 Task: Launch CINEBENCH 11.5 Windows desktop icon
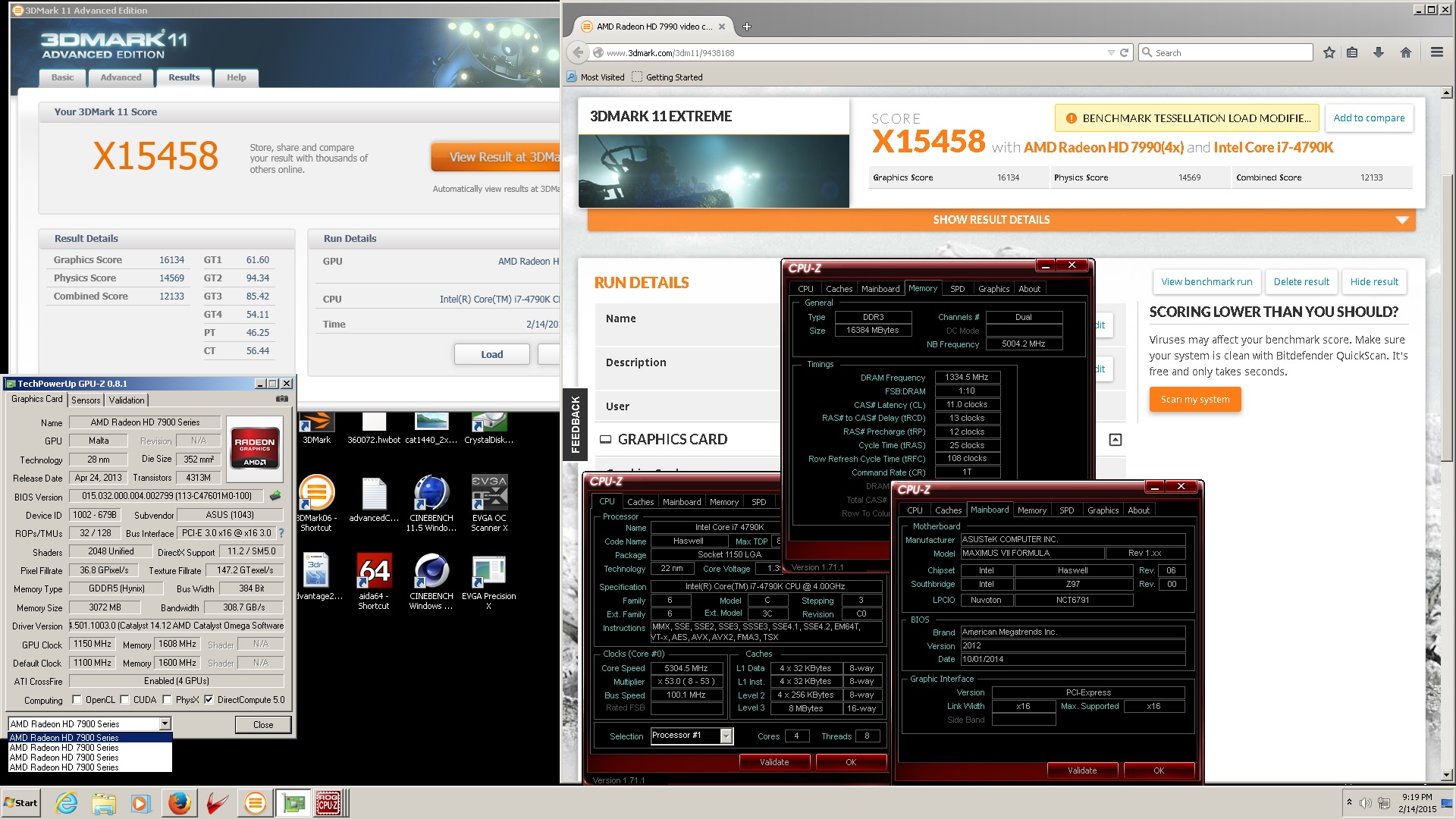tap(431, 503)
